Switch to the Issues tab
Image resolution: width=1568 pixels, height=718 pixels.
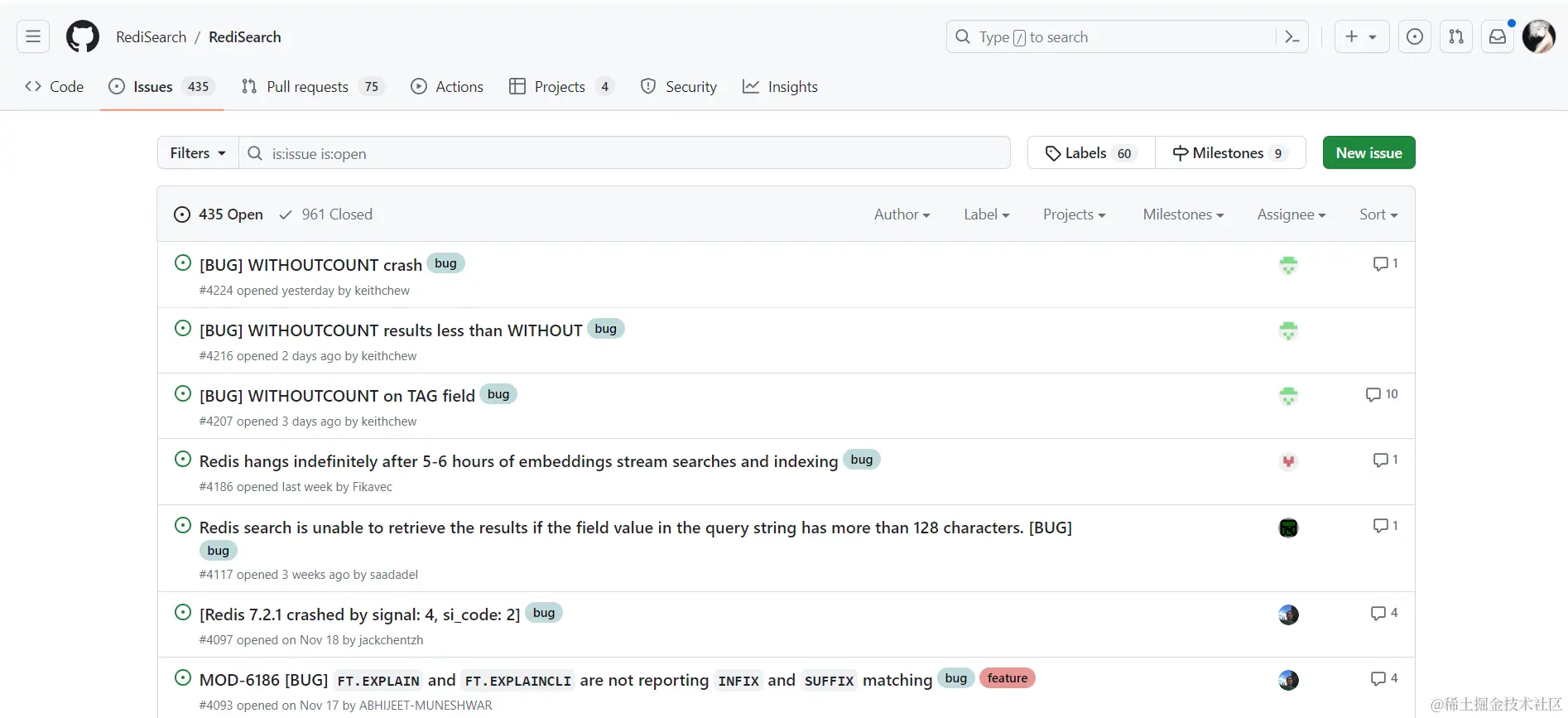[162, 86]
